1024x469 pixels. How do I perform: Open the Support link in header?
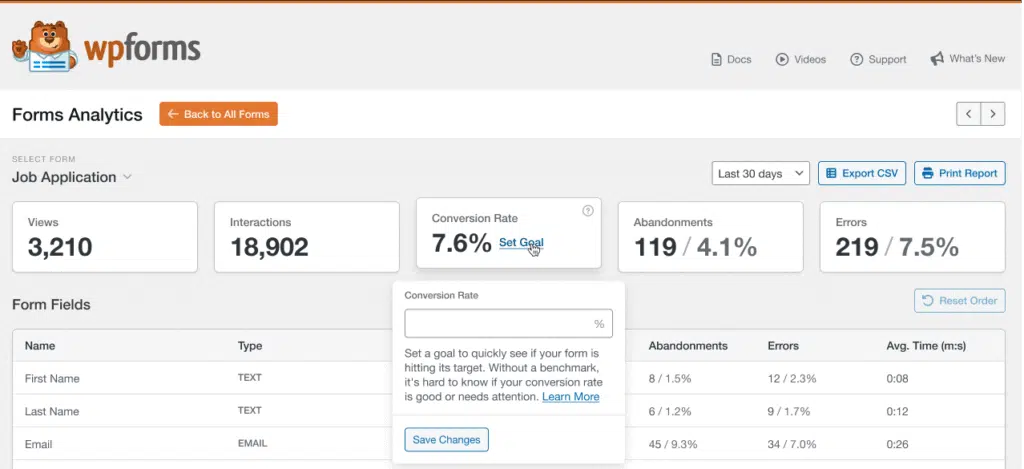(x=878, y=59)
